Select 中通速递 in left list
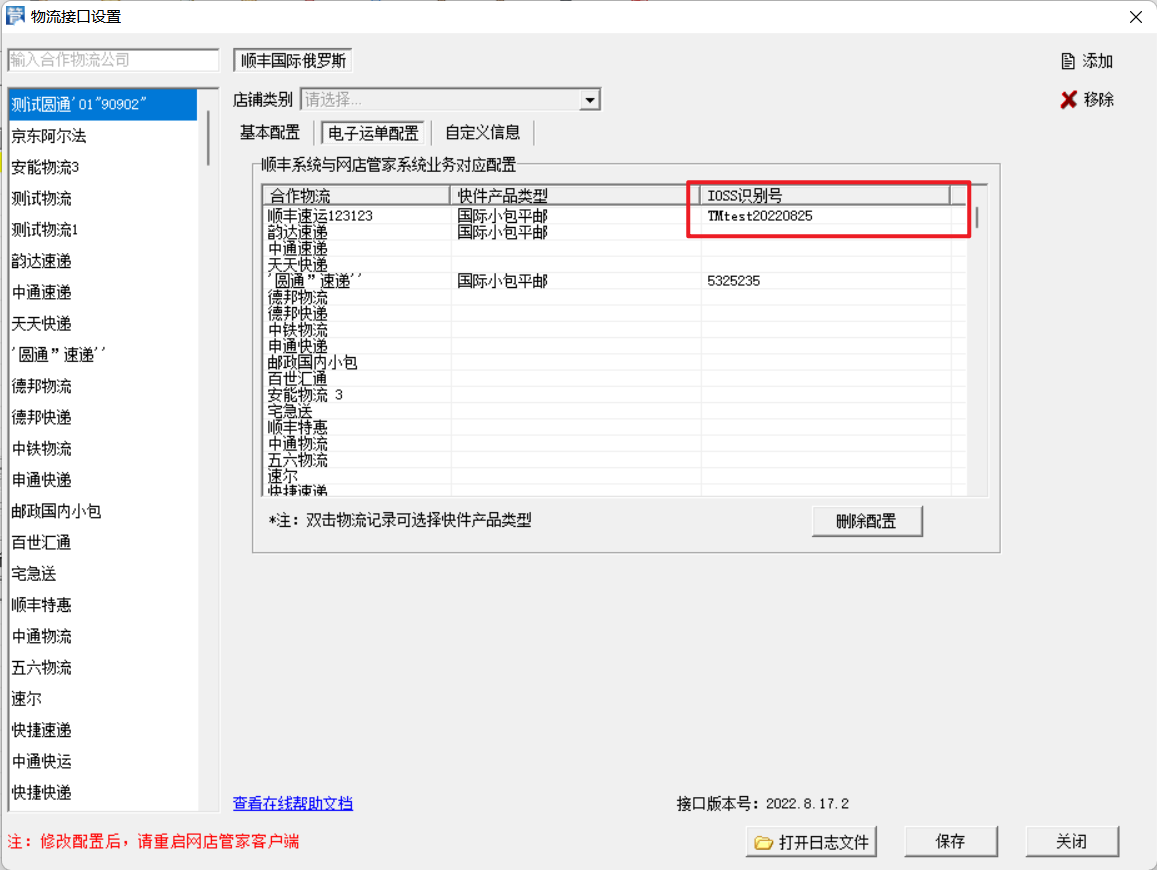Screen dimensions: 1157x870 (103, 292)
